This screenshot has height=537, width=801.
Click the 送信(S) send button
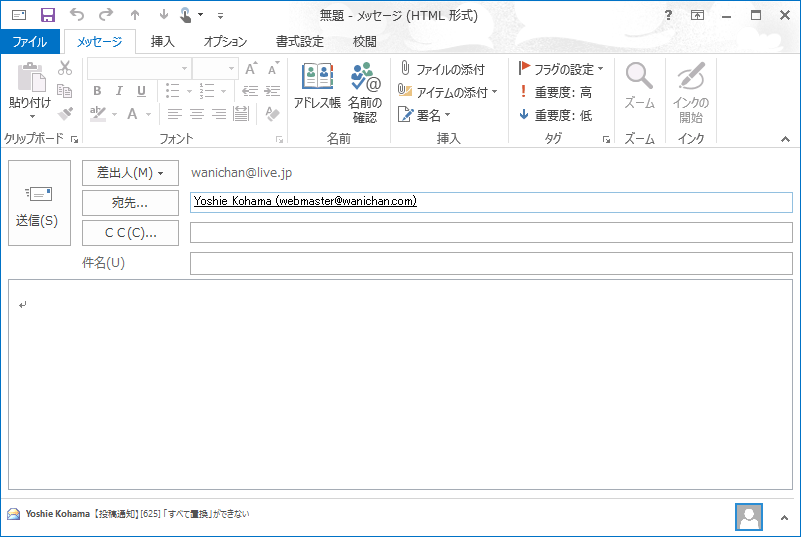[x=39, y=203]
